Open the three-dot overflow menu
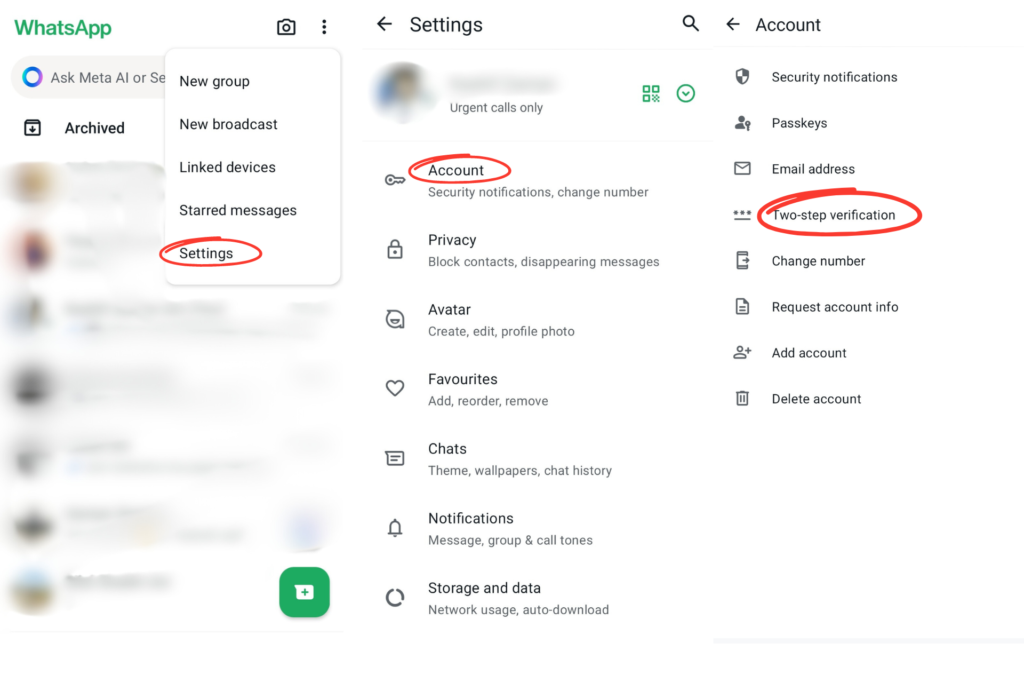The image size is (1024, 683). click(x=324, y=27)
